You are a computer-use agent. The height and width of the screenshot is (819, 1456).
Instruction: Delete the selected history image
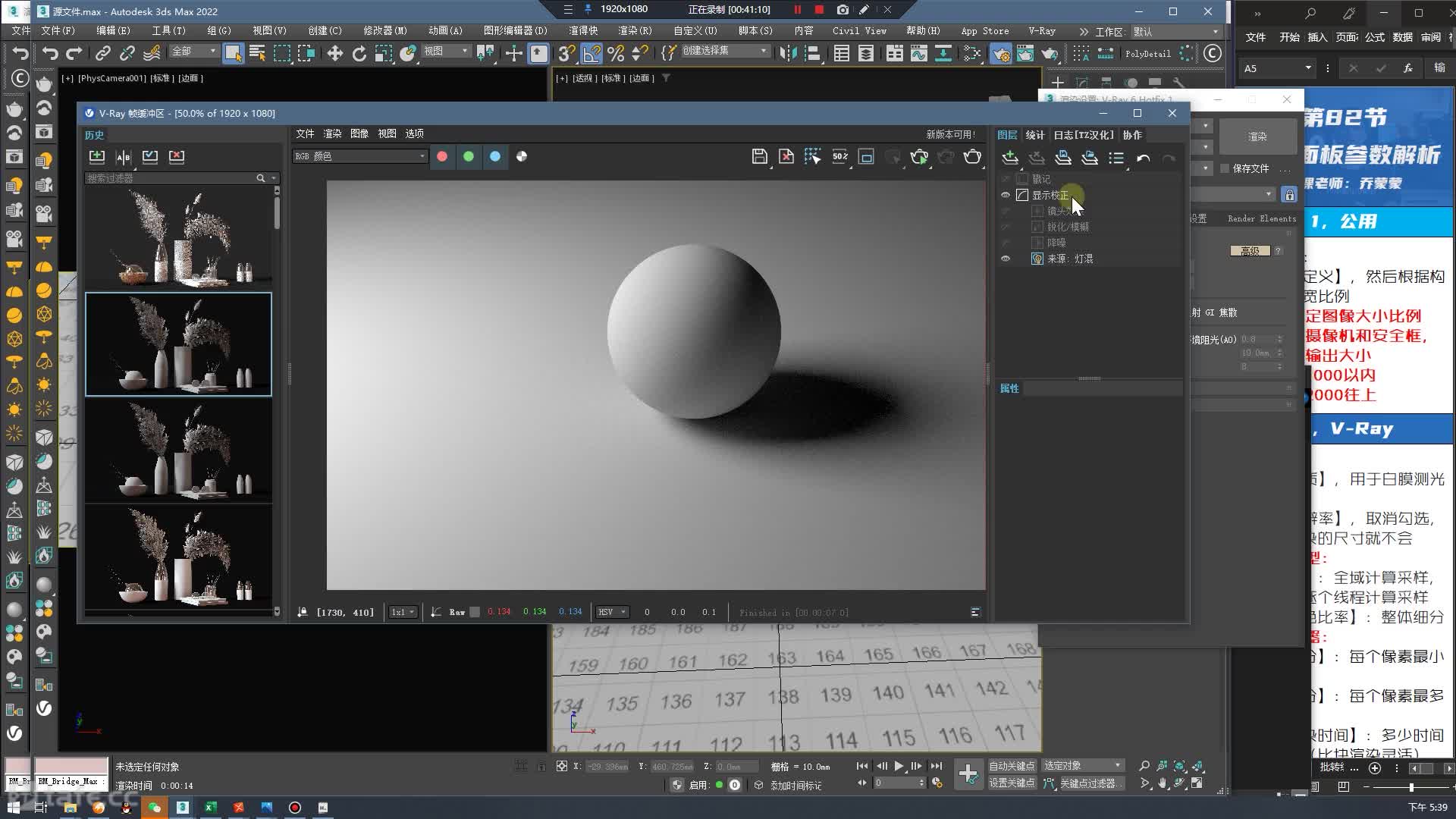pos(177,156)
